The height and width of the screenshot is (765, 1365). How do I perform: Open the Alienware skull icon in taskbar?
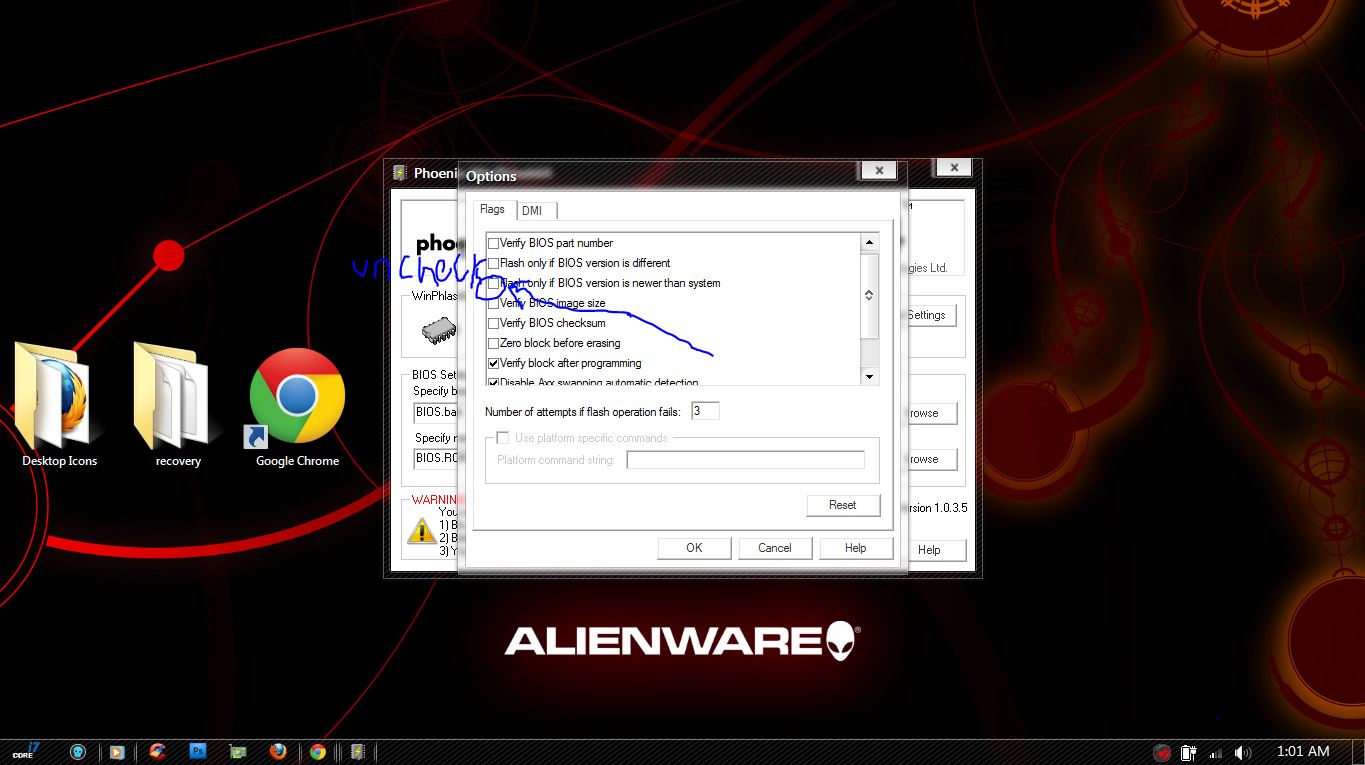click(77, 752)
